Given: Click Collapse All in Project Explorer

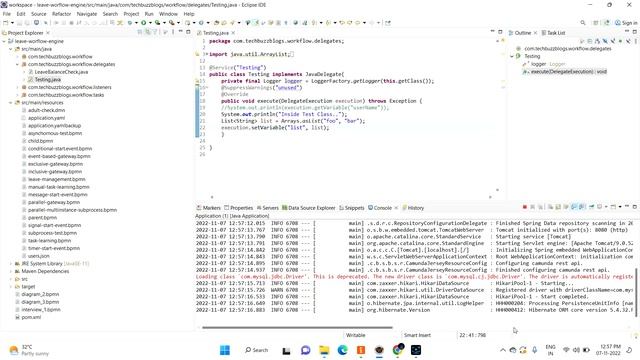Looking at the screenshot, I should 140,32.
